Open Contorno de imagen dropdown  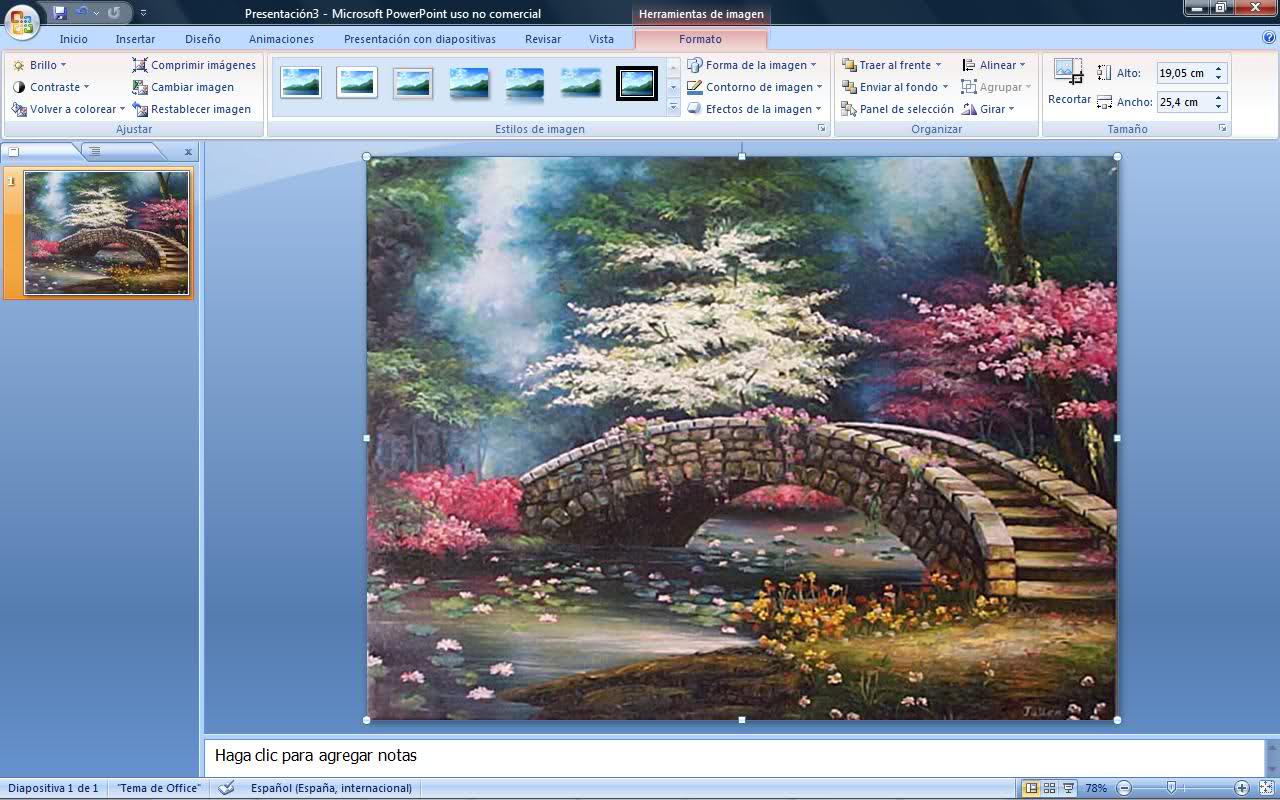point(755,87)
